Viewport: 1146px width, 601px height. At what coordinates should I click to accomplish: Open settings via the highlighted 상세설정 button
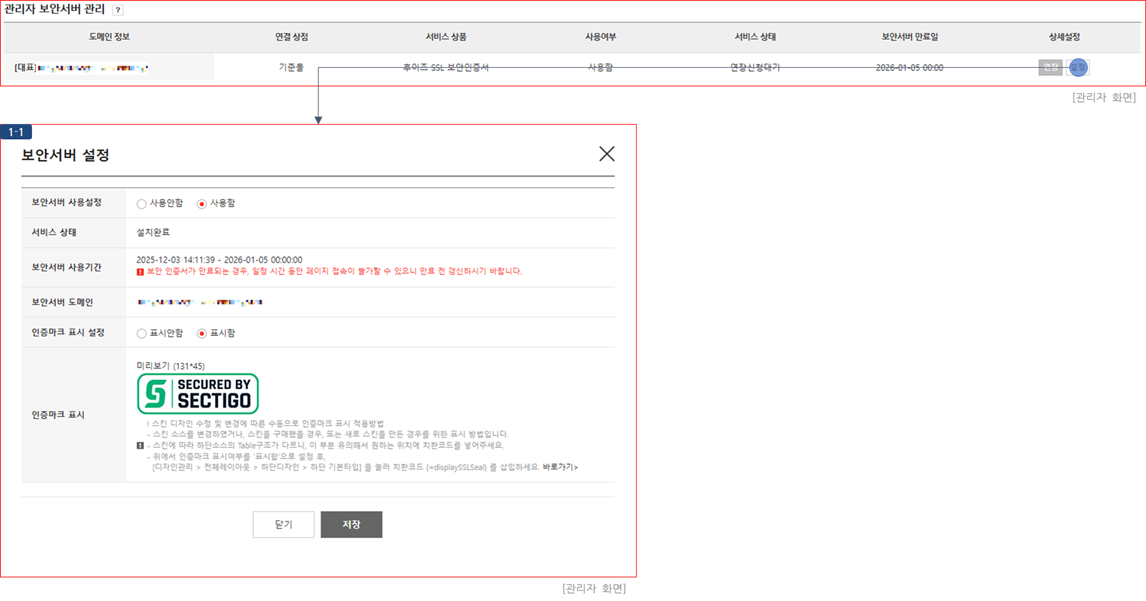coord(1077,67)
